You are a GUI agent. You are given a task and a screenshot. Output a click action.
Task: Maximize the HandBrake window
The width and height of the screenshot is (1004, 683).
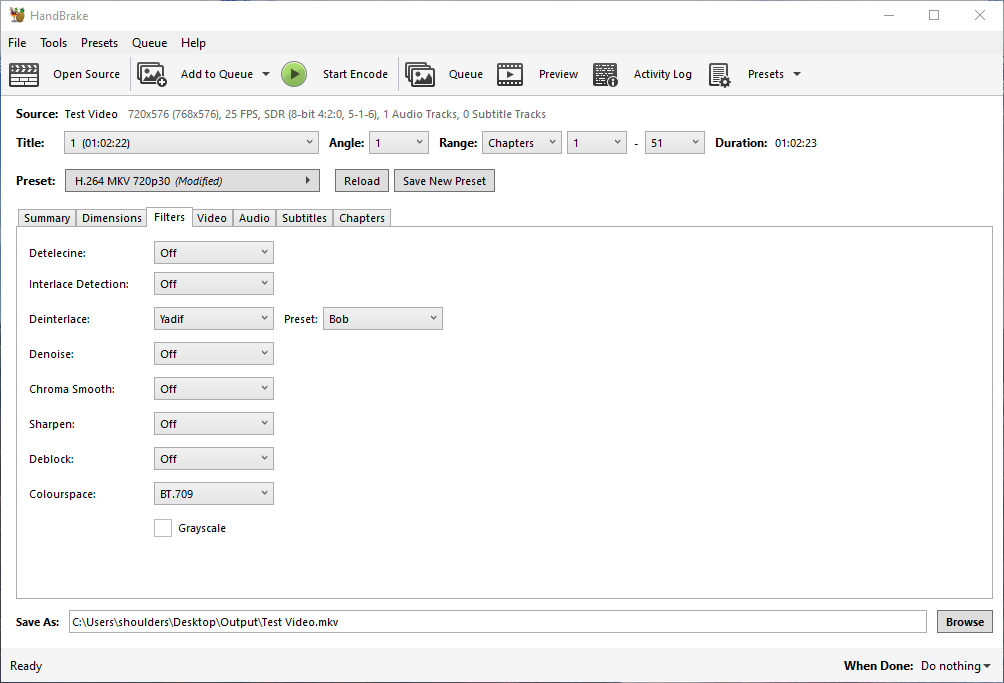click(x=934, y=15)
